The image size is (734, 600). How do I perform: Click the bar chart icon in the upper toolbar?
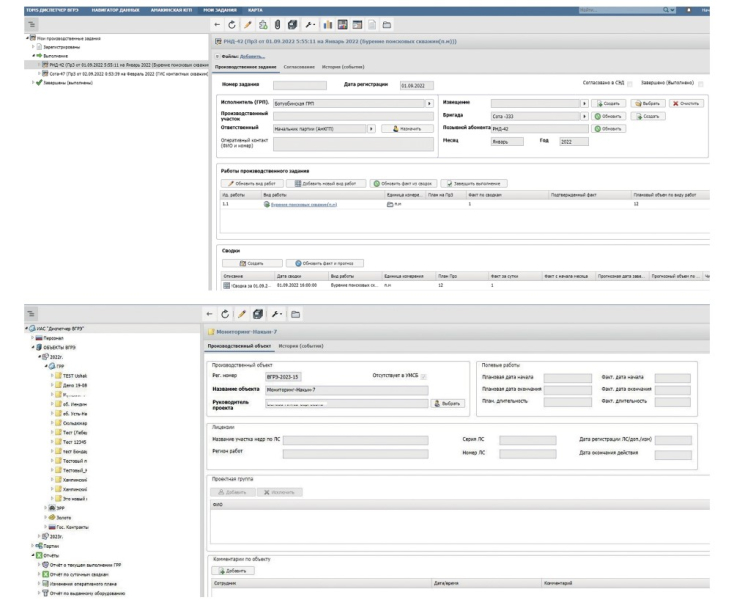[x=328, y=25]
